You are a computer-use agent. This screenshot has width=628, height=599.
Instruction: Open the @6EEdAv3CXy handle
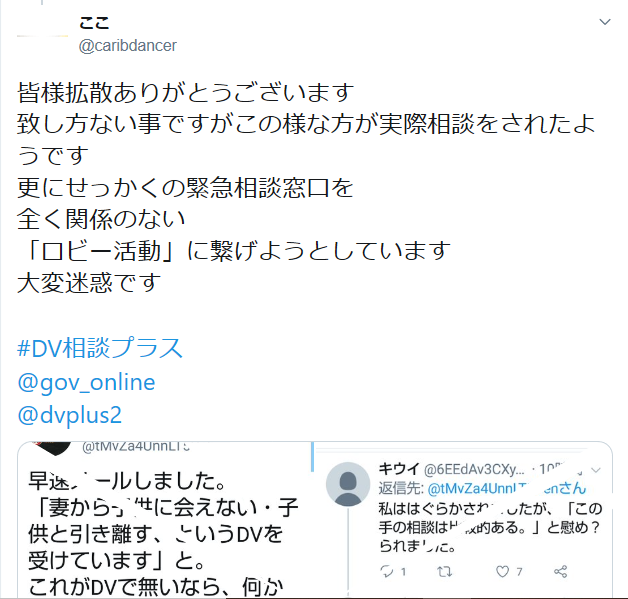point(474,469)
